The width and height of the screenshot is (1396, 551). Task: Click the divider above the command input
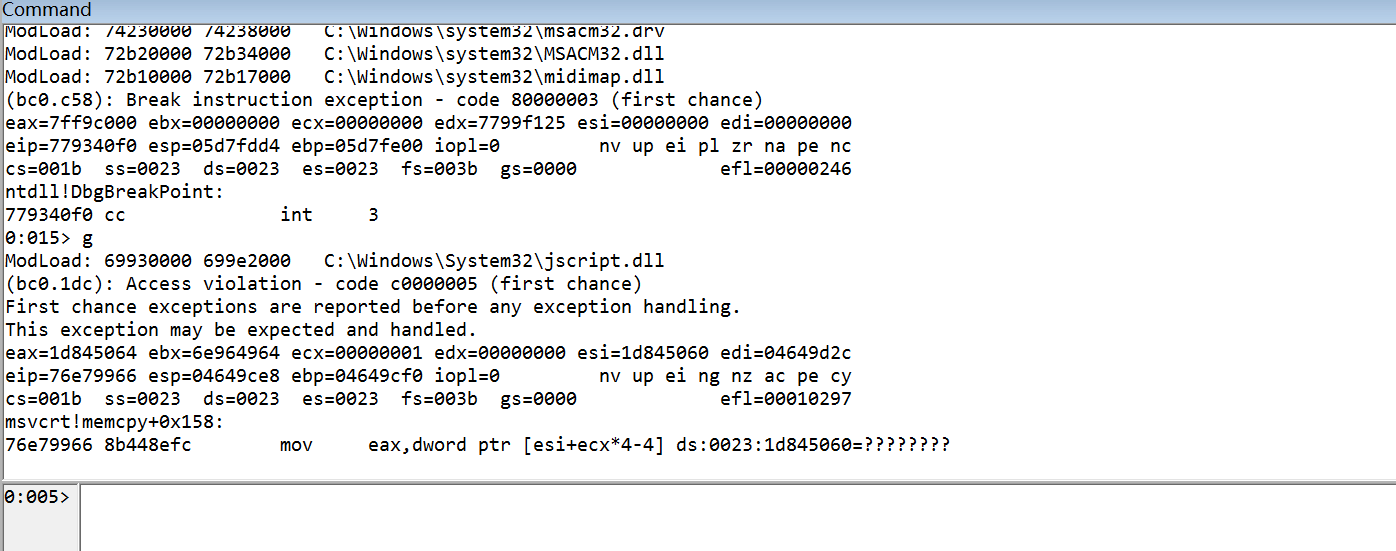pos(698,482)
